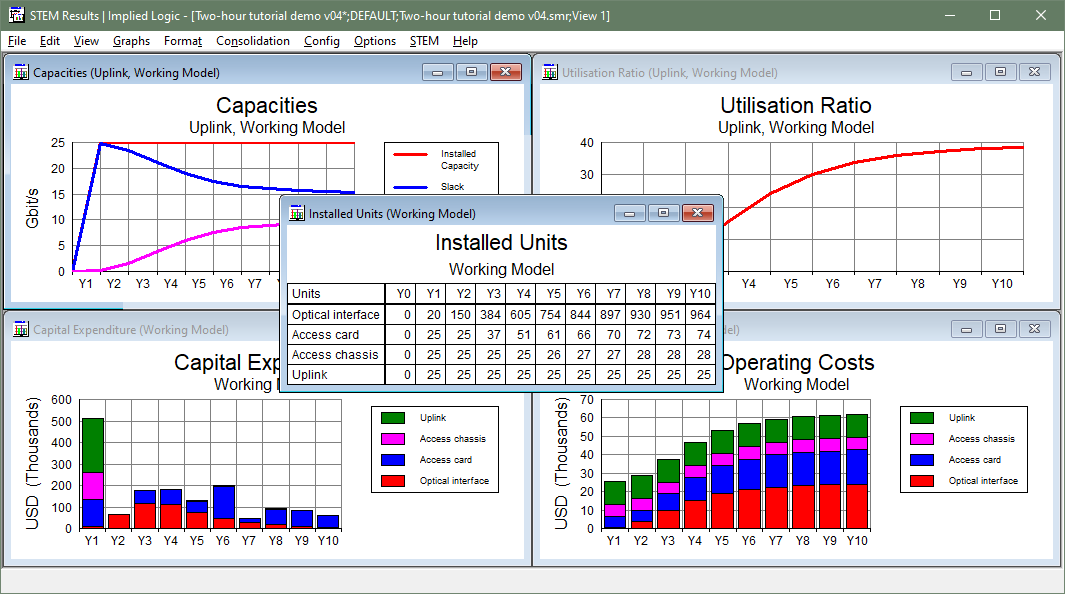
Task: Click the Capacities window chart icon
Action: point(21,72)
